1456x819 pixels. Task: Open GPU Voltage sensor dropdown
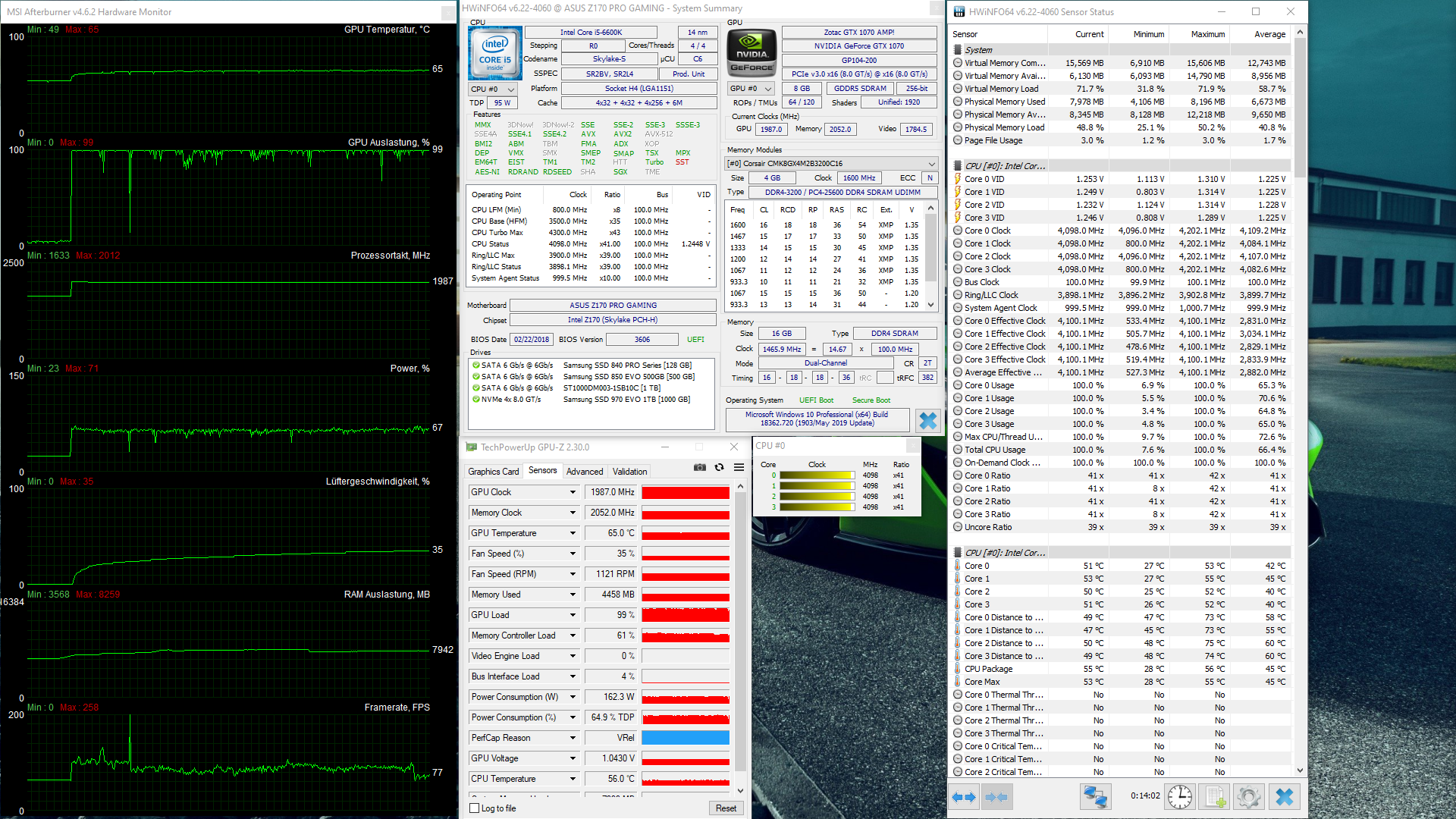click(573, 758)
